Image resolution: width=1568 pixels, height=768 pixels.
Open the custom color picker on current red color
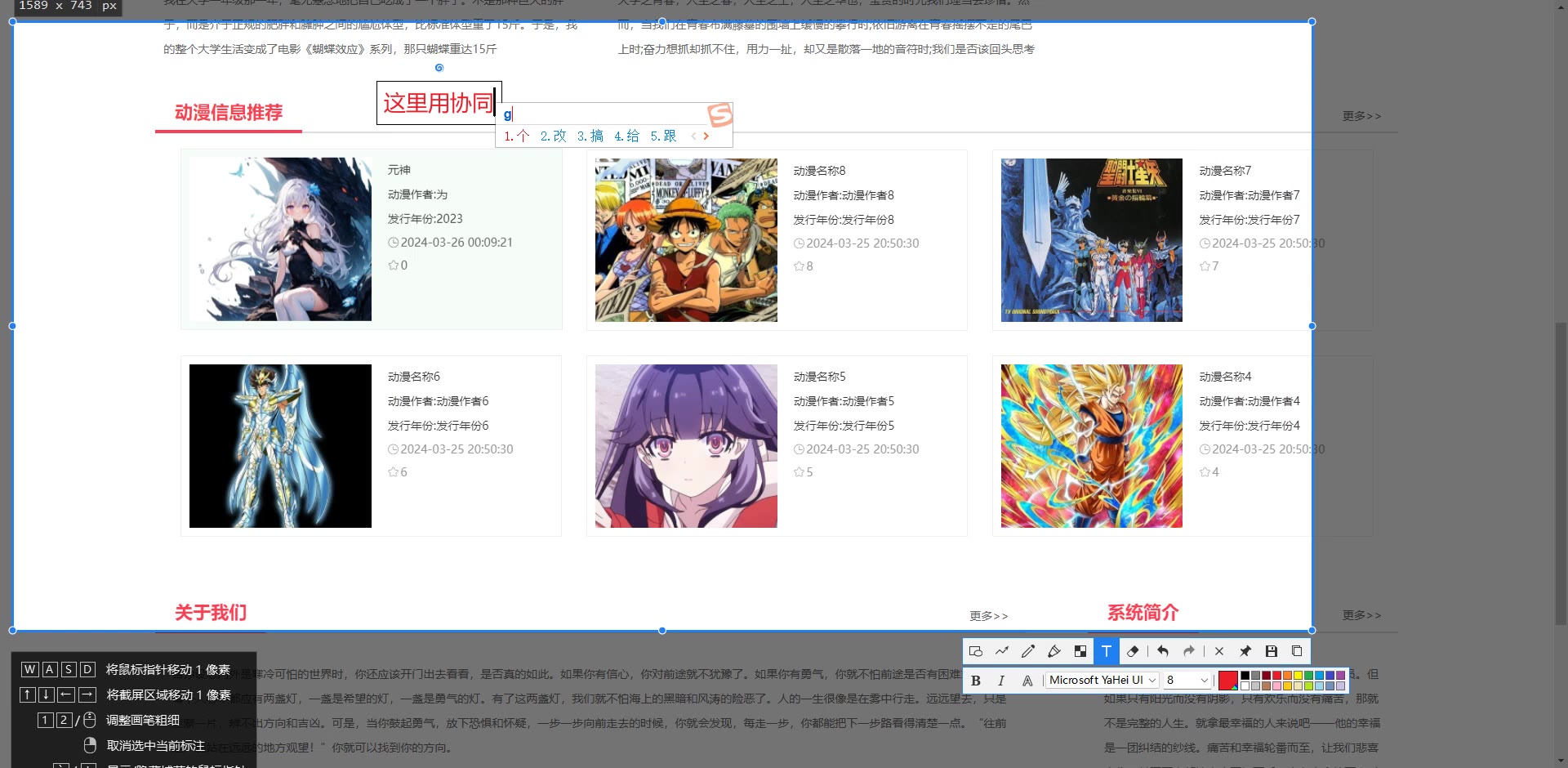click(1228, 681)
